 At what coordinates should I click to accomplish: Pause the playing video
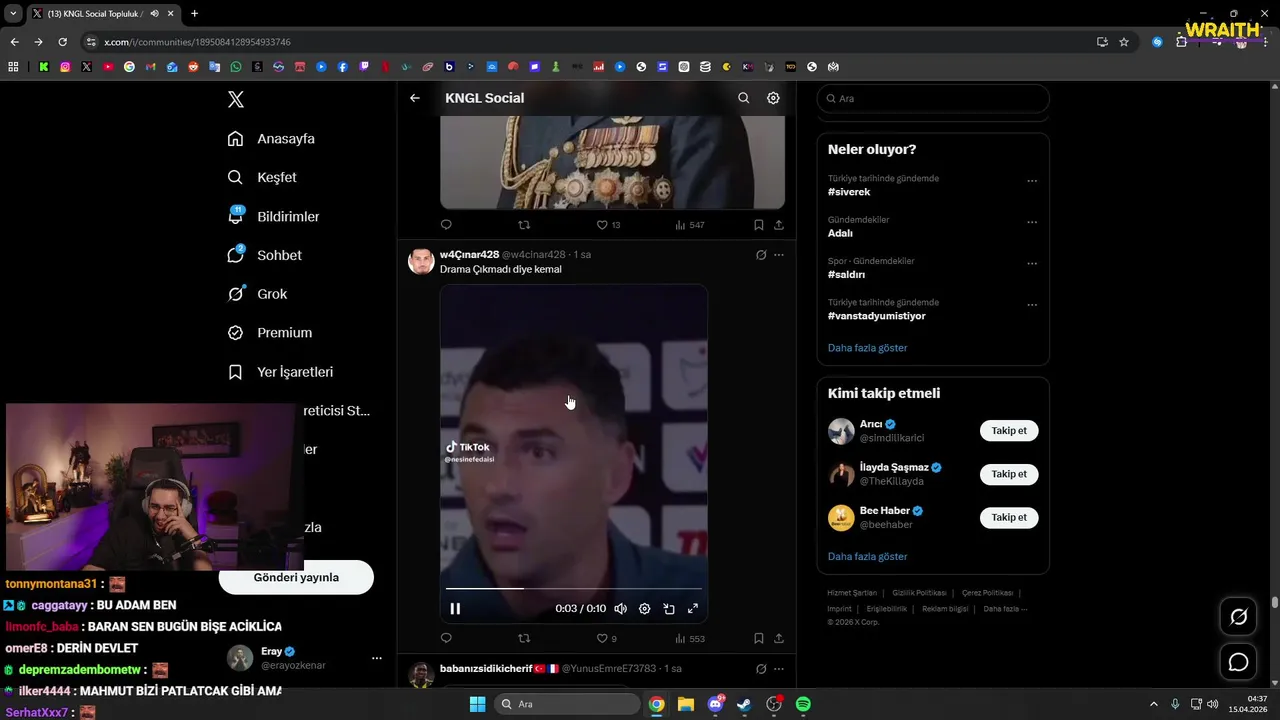pyautogui.click(x=455, y=608)
